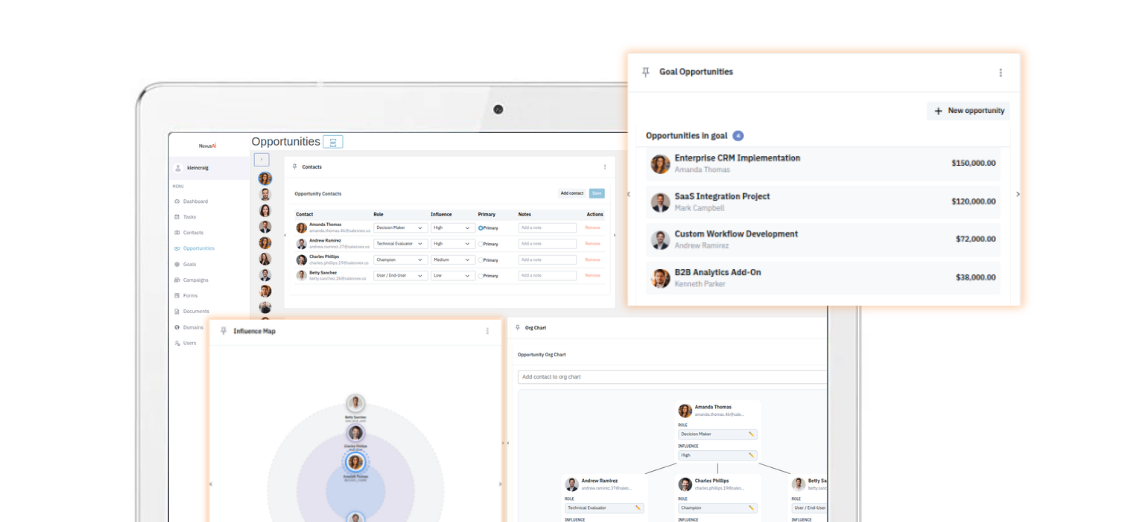The width and height of the screenshot is (1134, 522).
Task: Open Betty Sanchez Low influence dropdown
Action: coord(452,275)
